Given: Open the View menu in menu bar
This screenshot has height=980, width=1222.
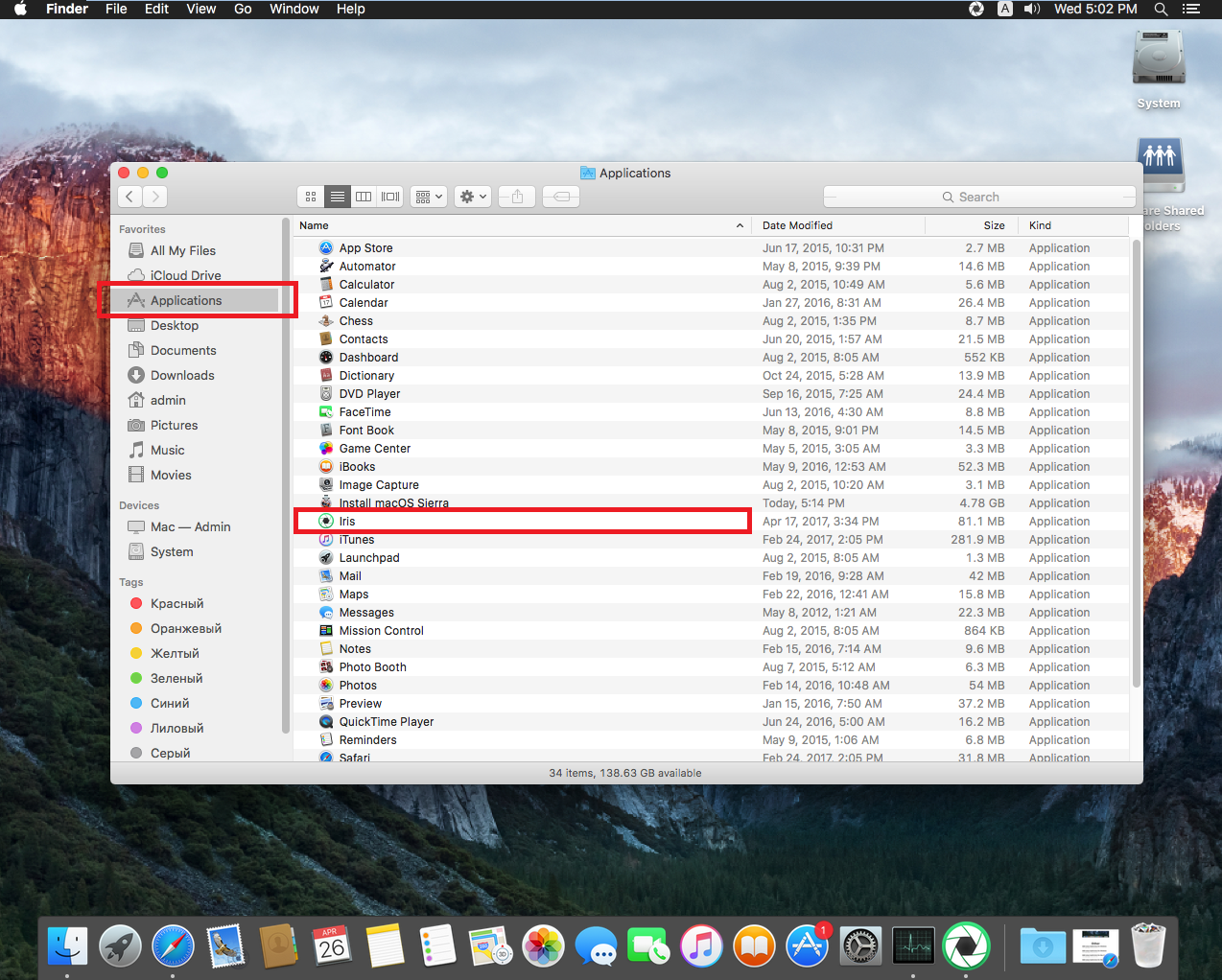Looking at the screenshot, I should (200, 9).
